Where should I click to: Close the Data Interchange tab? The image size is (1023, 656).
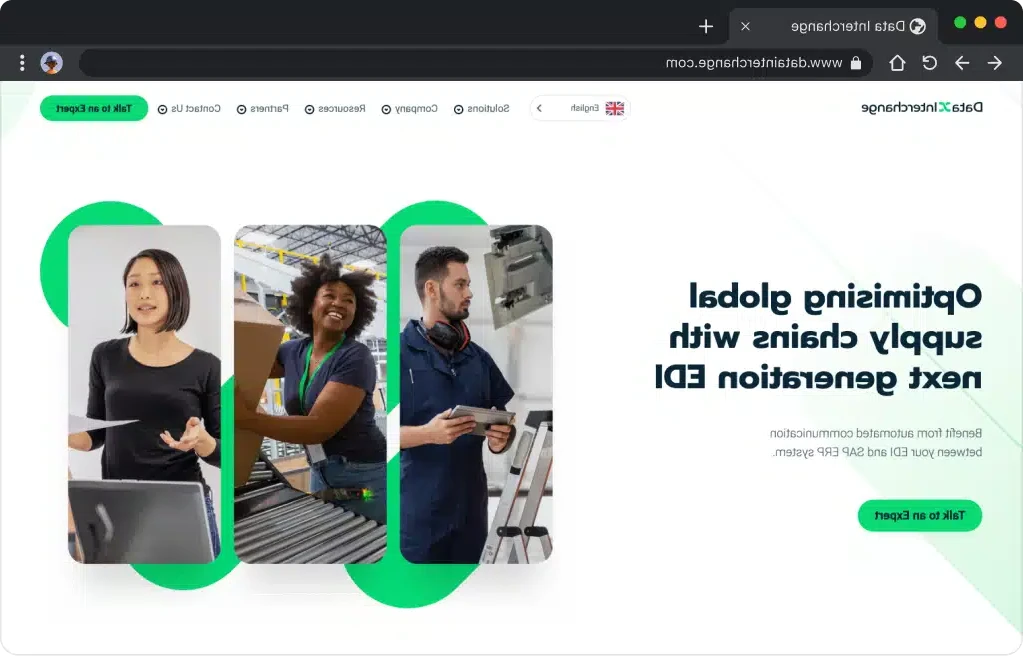click(745, 26)
